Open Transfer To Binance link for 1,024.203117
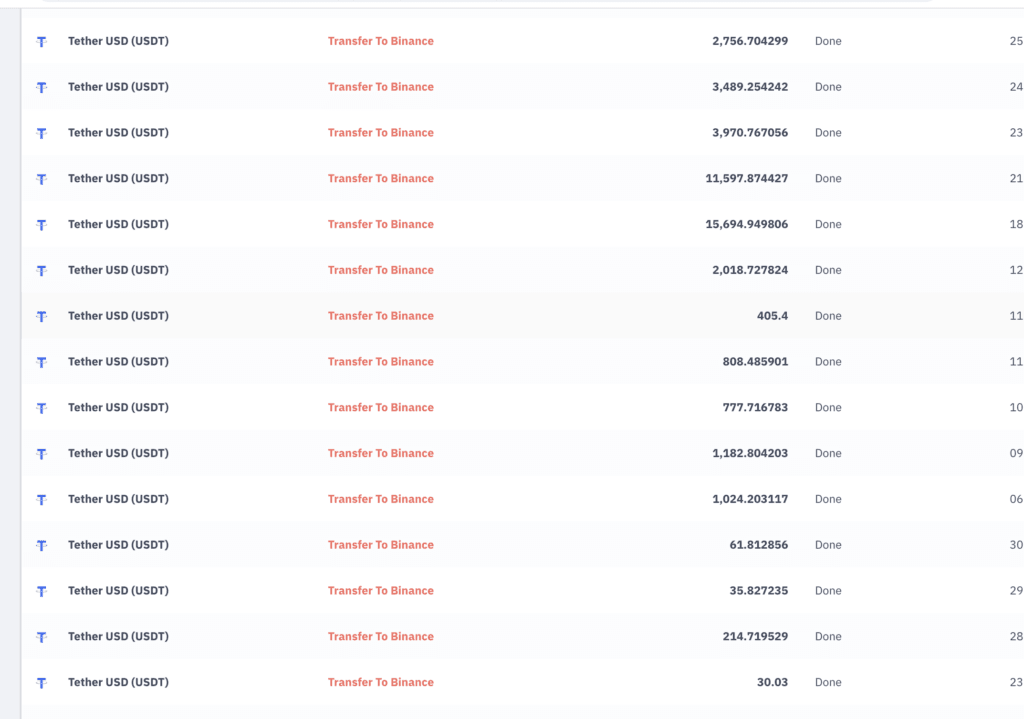 (x=380, y=499)
